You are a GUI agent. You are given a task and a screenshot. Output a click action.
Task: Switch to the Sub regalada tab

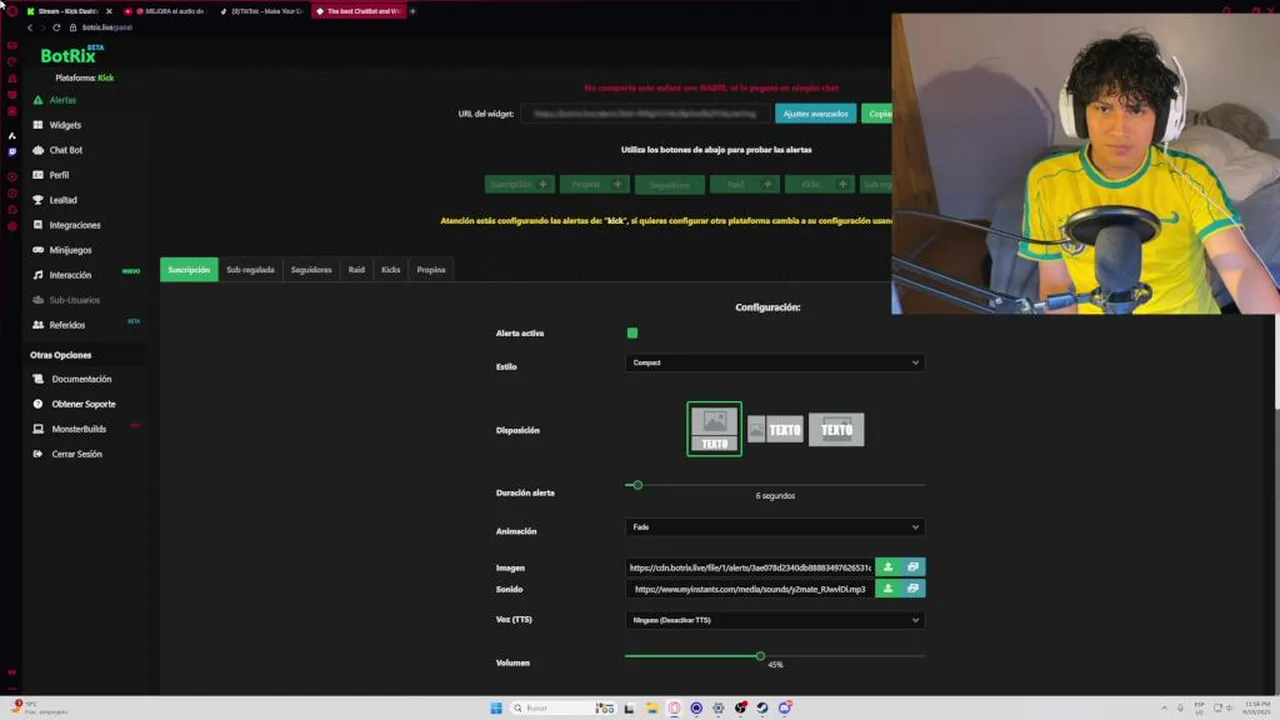pyautogui.click(x=250, y=270)
